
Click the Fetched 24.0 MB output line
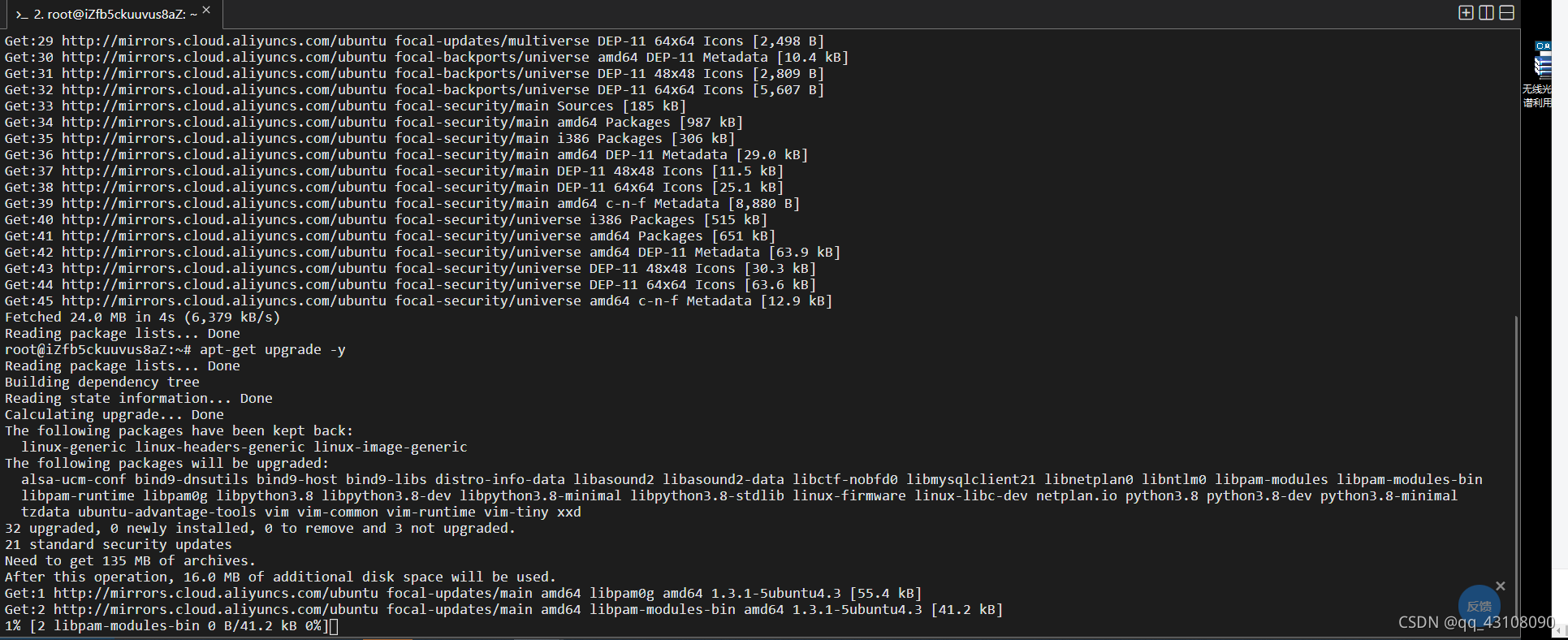tap(143, 317)
